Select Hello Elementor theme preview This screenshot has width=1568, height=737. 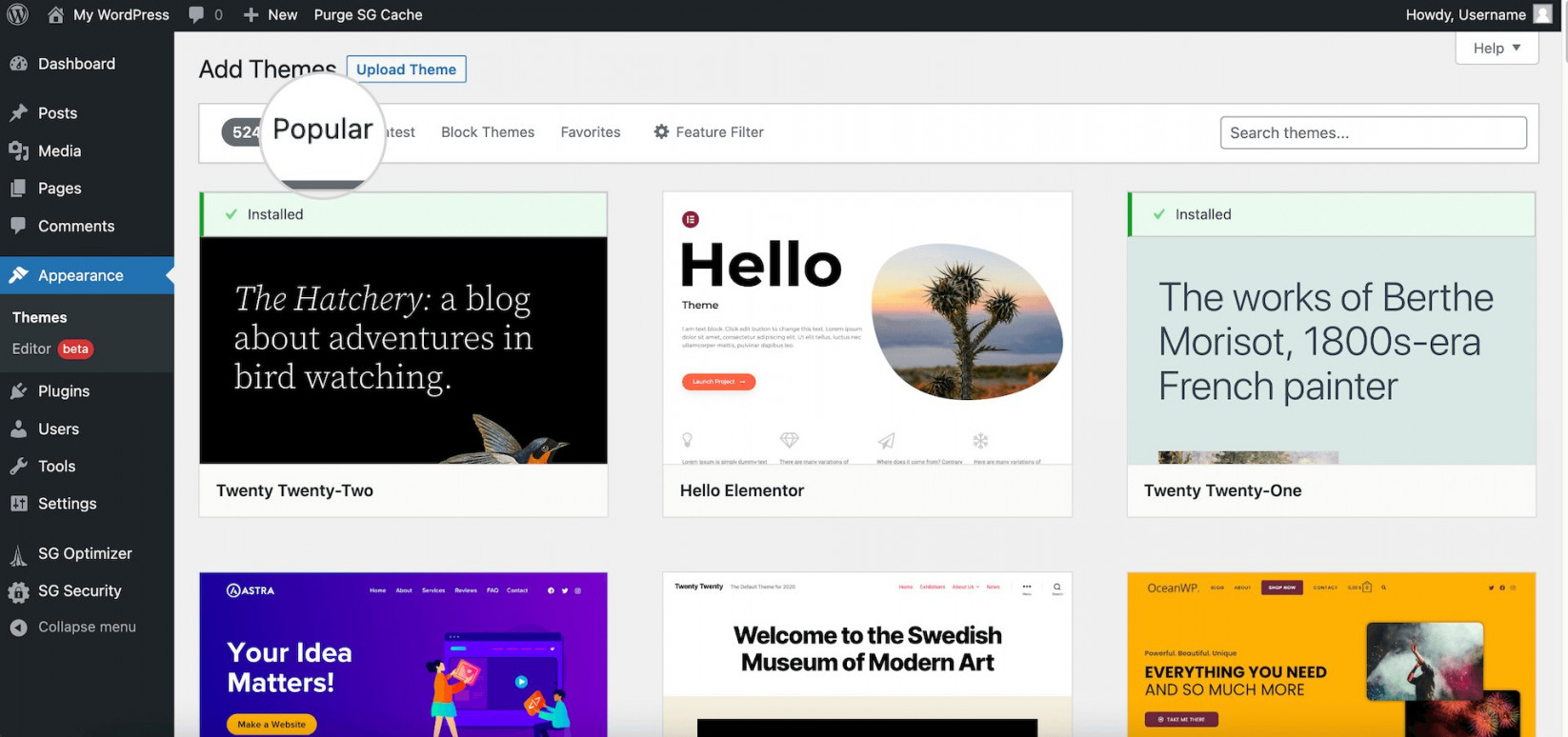coord(867,329)
